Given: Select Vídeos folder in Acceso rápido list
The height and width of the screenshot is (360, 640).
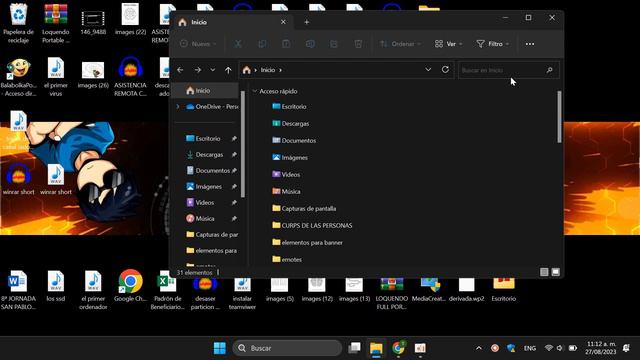Looking at the screenshot, I should point(286,174).
